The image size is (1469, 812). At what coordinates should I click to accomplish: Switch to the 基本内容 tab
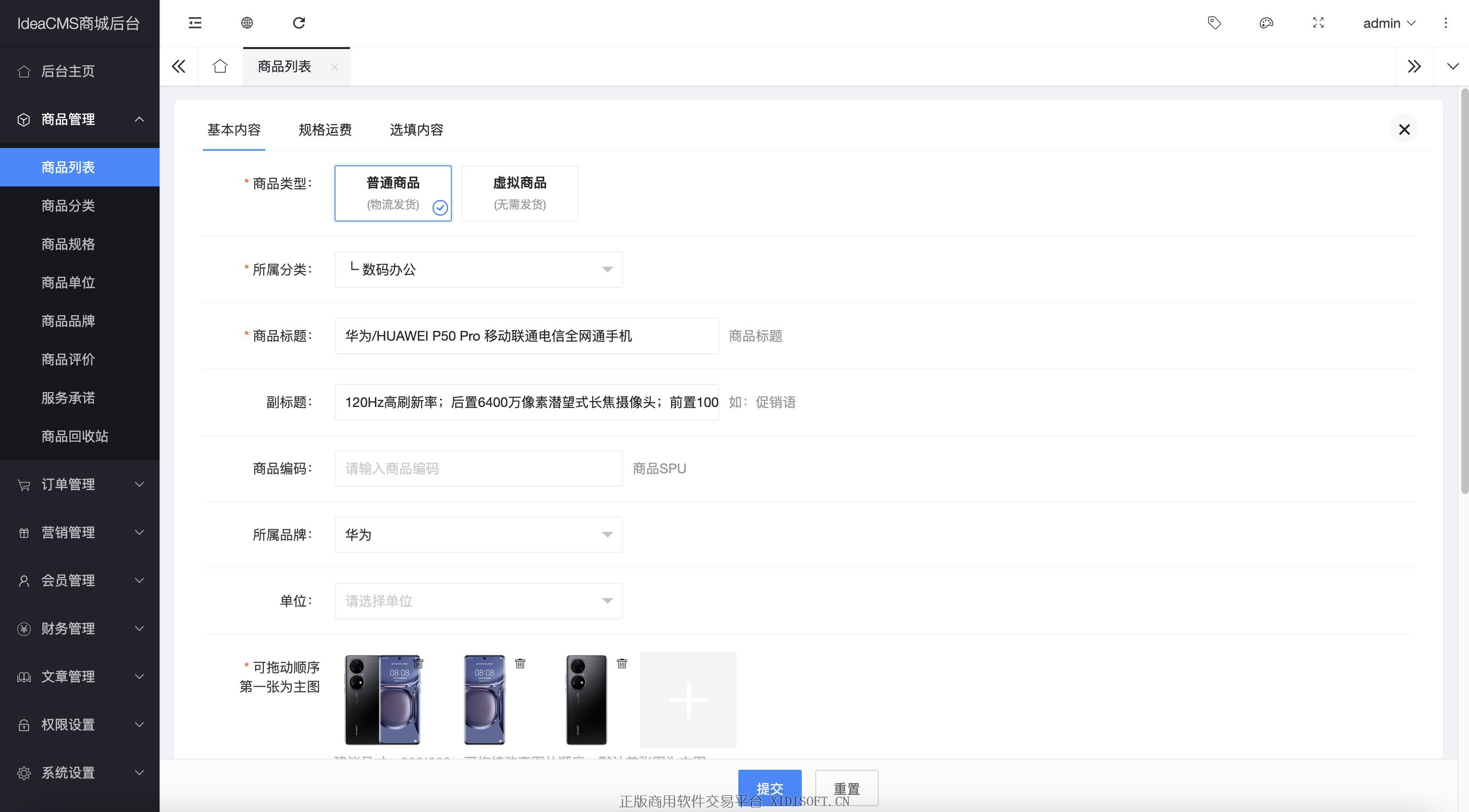pos(234,130)
